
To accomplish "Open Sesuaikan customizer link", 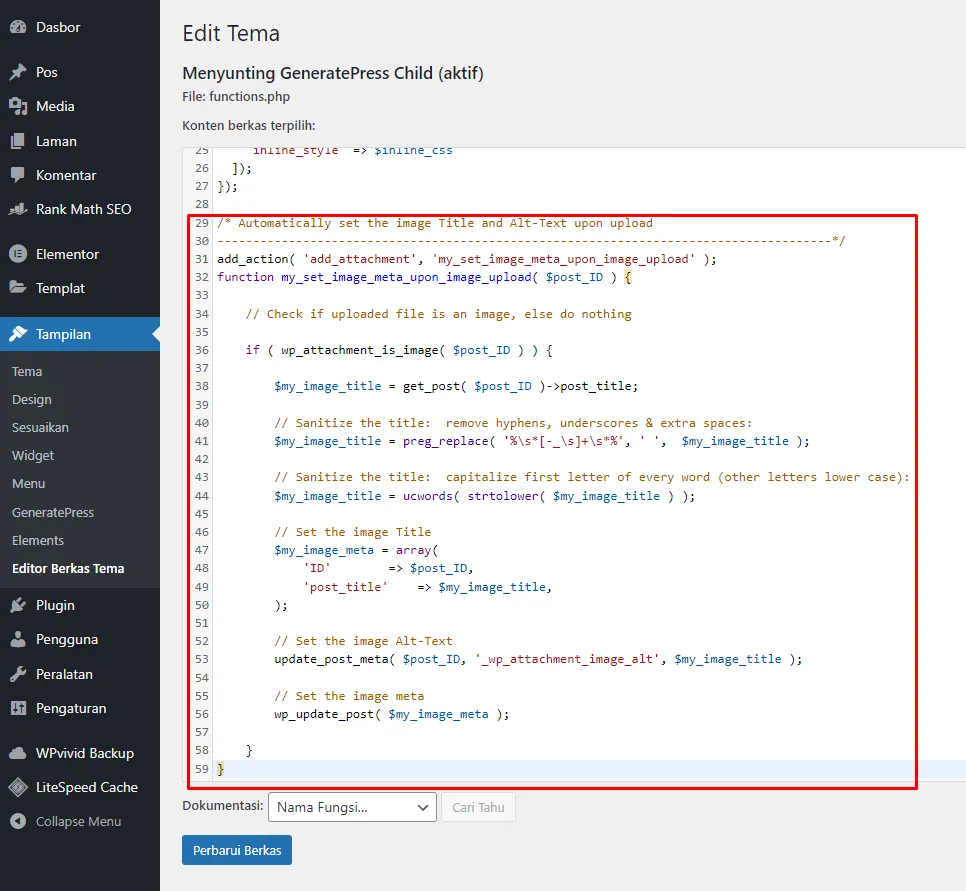I will point(41,427).
